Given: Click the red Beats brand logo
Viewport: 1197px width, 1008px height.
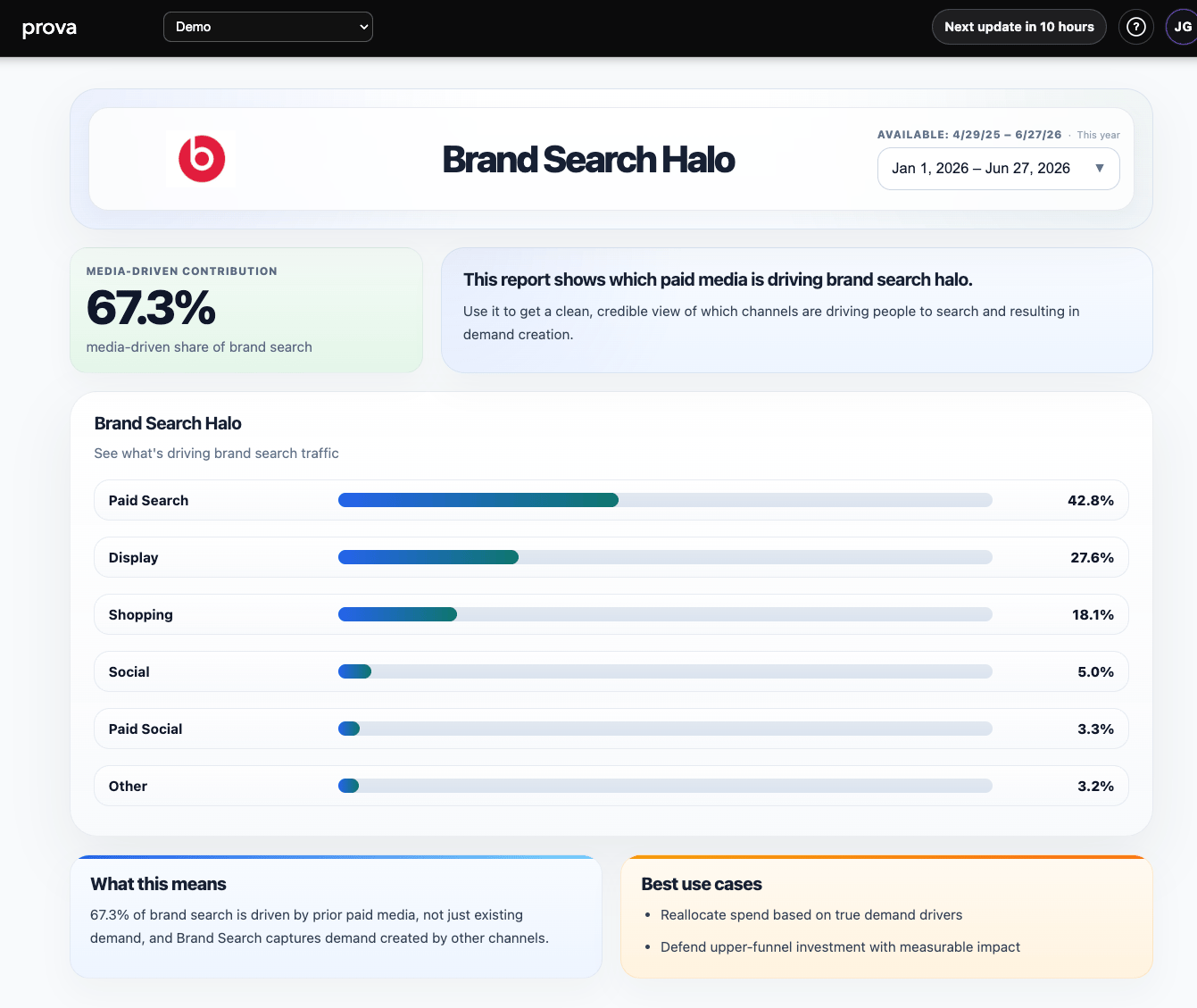Looking at the screenshot, I should click(202, 159).
